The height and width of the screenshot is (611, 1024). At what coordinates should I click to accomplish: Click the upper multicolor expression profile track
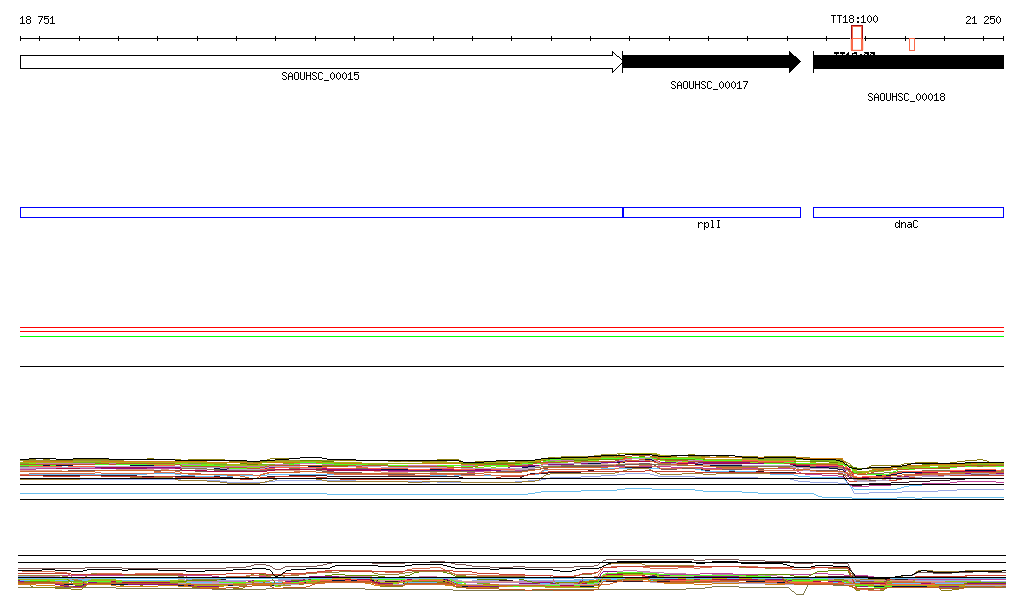coord(400,468)
